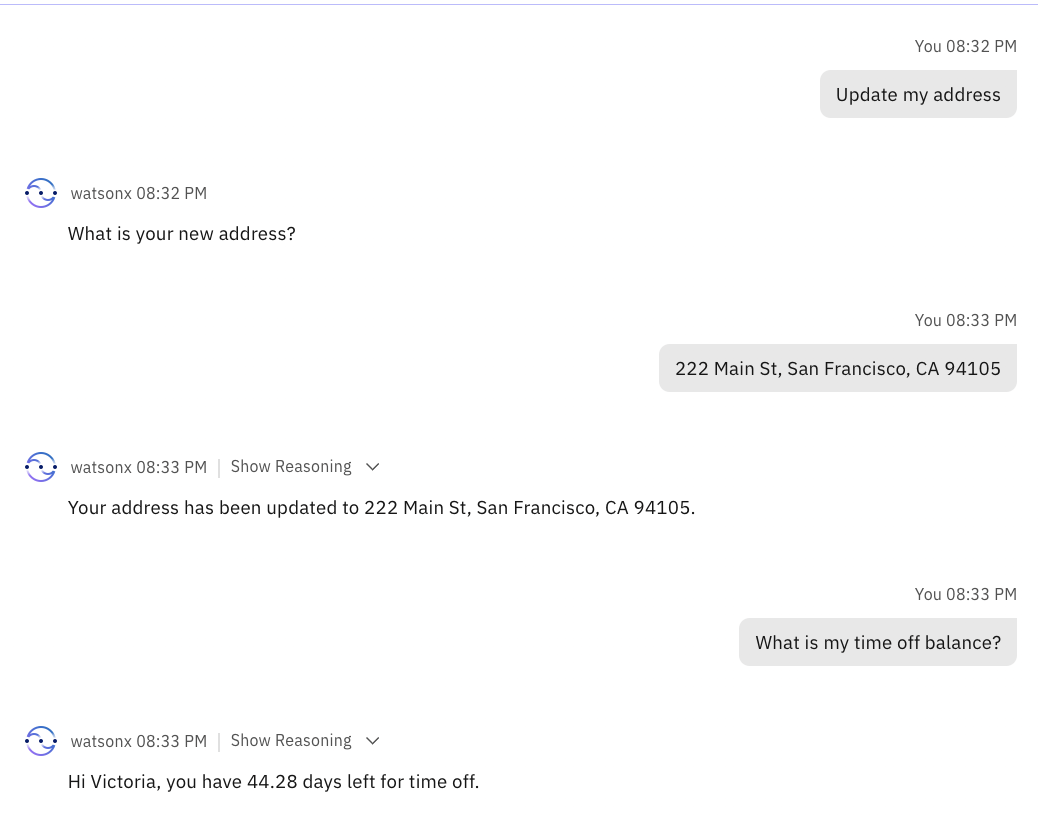Click the 'You 08:33 PM' timestamp above the address bubble

965,320
